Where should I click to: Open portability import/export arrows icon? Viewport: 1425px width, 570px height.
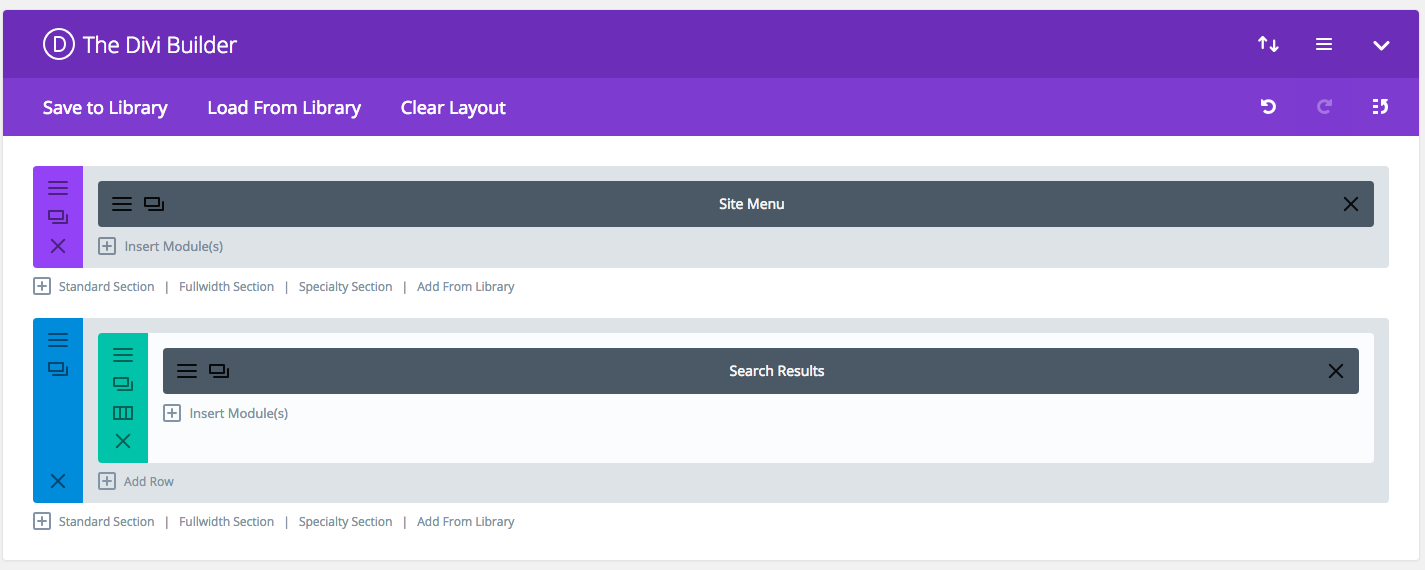tap(1268, 44)
